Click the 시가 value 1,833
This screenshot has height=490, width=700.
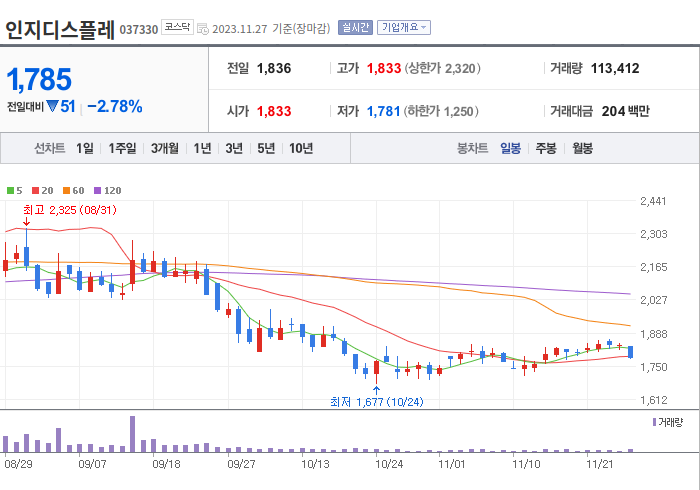coord(274,111)
